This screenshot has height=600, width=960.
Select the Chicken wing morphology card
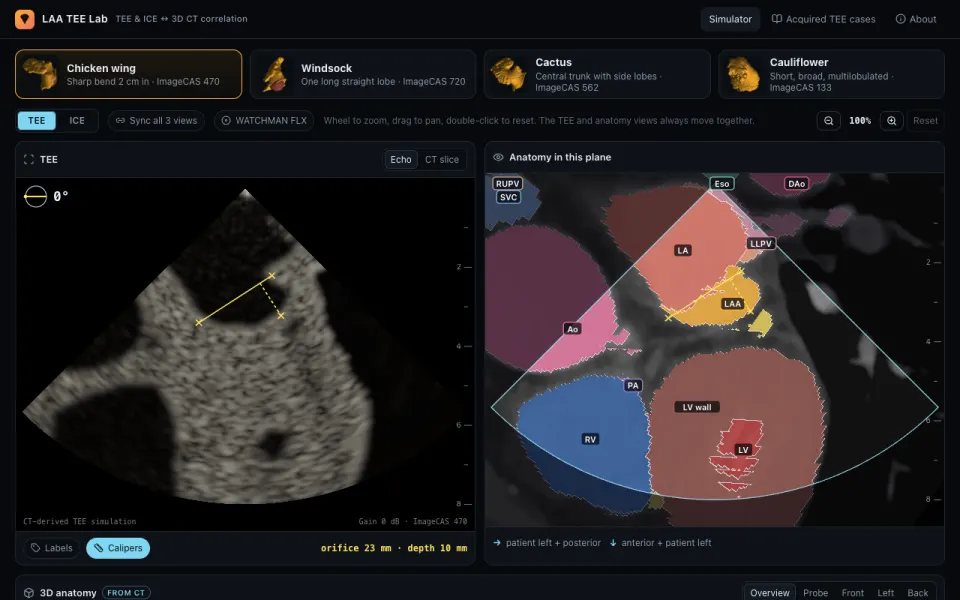[x=129, y=74]
